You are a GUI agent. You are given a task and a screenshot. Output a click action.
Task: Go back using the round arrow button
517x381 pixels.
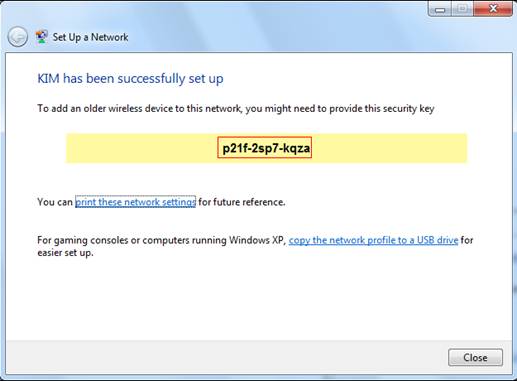click(x=18, y=37)
